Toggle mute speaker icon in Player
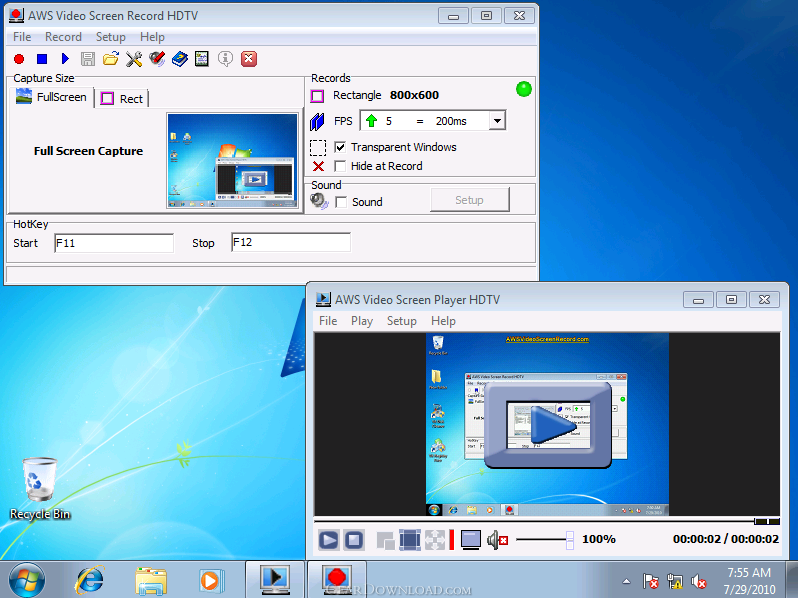This screenshot has width=798, height=598. (x=497, y=540)
